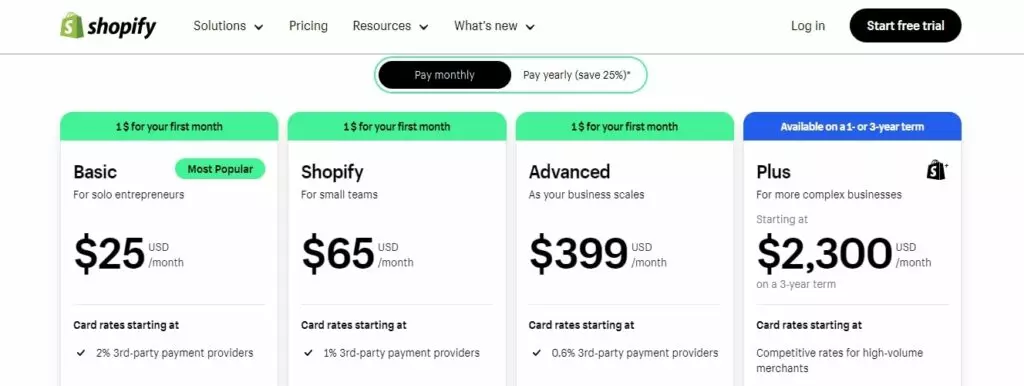Click the Start free trial button
Viewport: 1024px width, 386px height.
point(905,25)
